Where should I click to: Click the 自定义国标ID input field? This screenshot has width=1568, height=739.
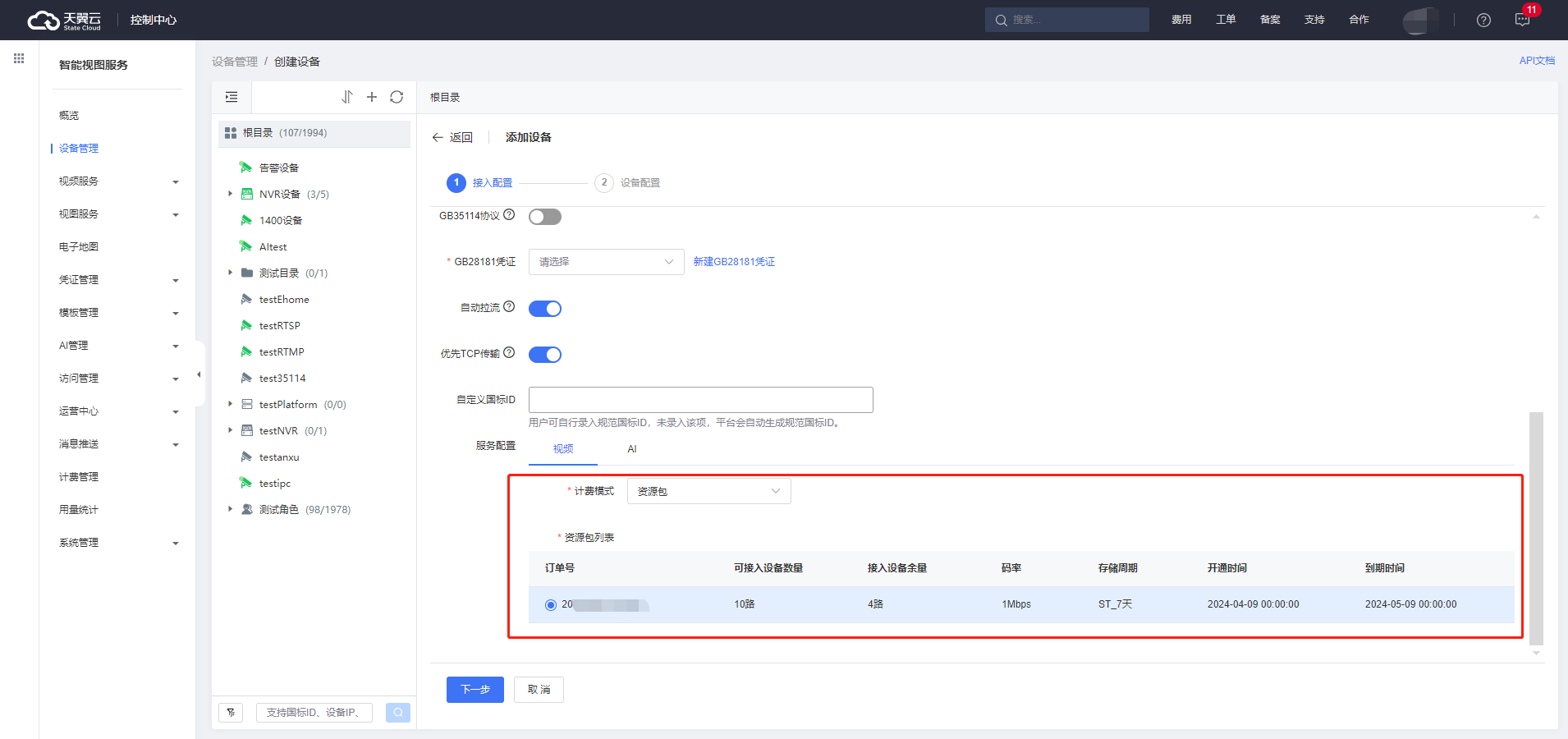pyautogui.click(x=701, y=400)
